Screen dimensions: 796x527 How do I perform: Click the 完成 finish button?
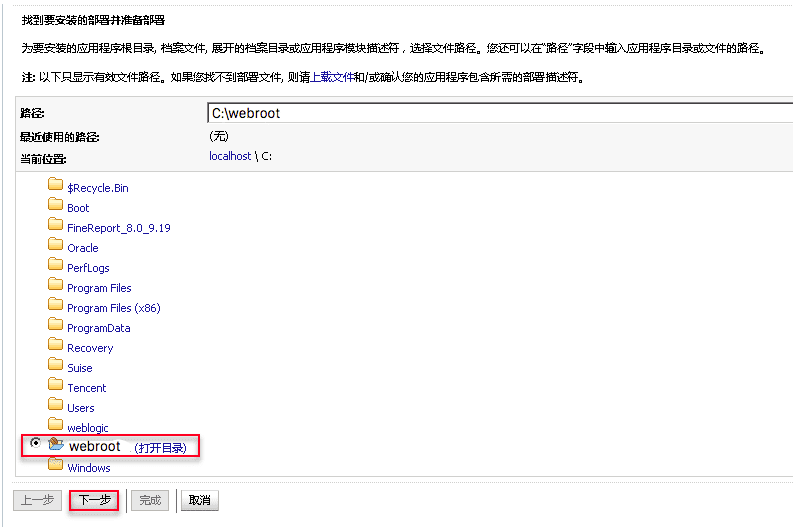150,500
